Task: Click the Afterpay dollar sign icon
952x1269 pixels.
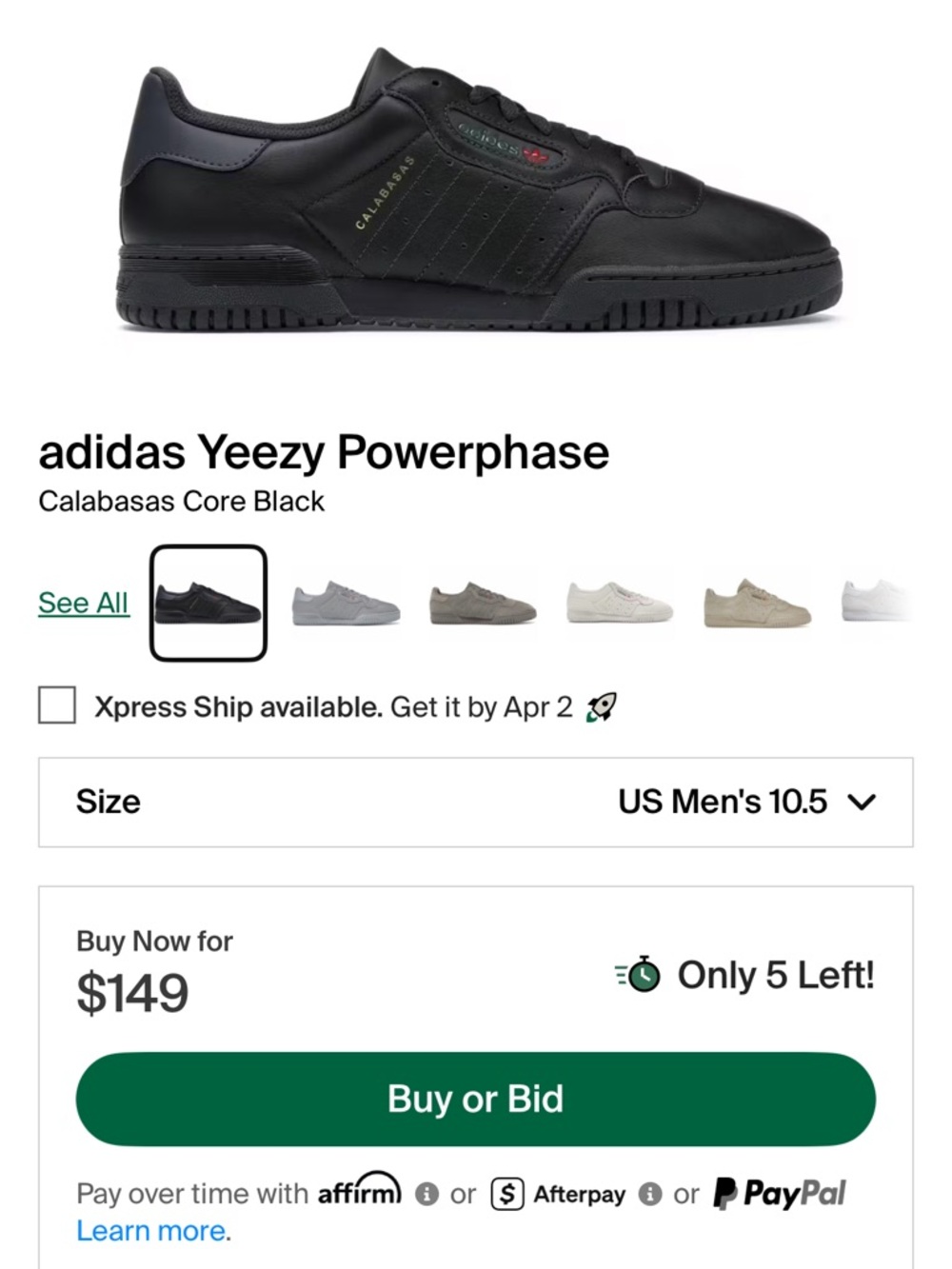Action: [506, 1194]
